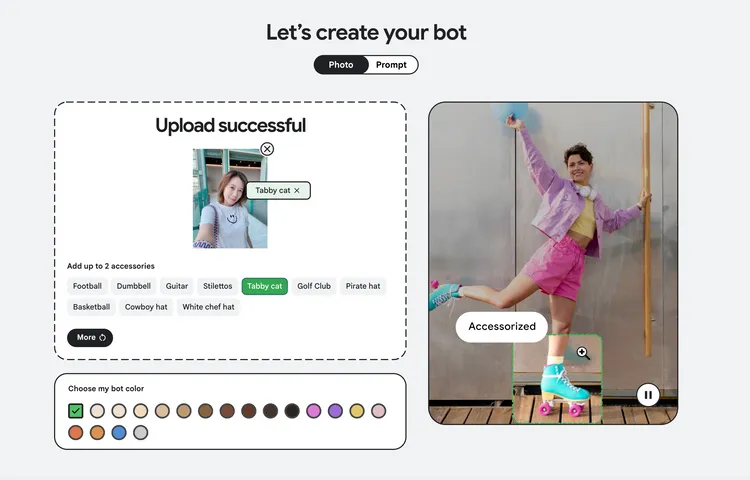Image resolution: width=750 pixels, height=480 pixels.
Task: Pause the preview video
Action: pos(648,395)
